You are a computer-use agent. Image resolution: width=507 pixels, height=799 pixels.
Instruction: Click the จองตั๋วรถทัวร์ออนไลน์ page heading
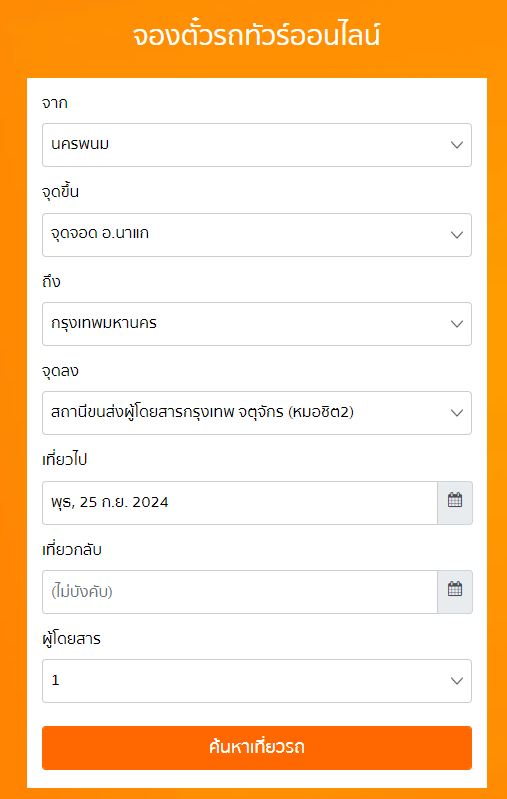pyautogui.click(x=256, y=36)
